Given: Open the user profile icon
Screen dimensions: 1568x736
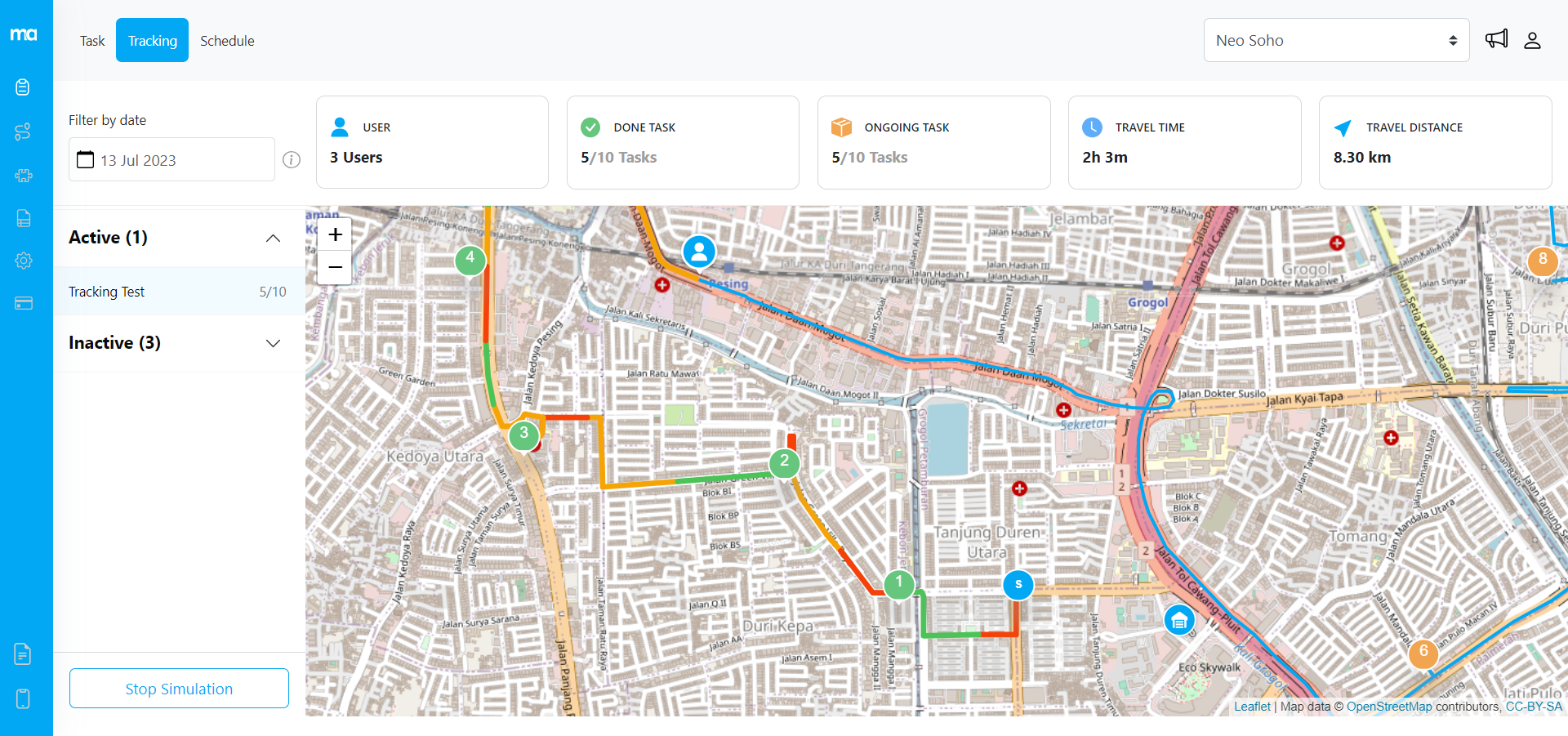Looking at the screenshot, I should pyautogui.click(x=1532, y=40).
